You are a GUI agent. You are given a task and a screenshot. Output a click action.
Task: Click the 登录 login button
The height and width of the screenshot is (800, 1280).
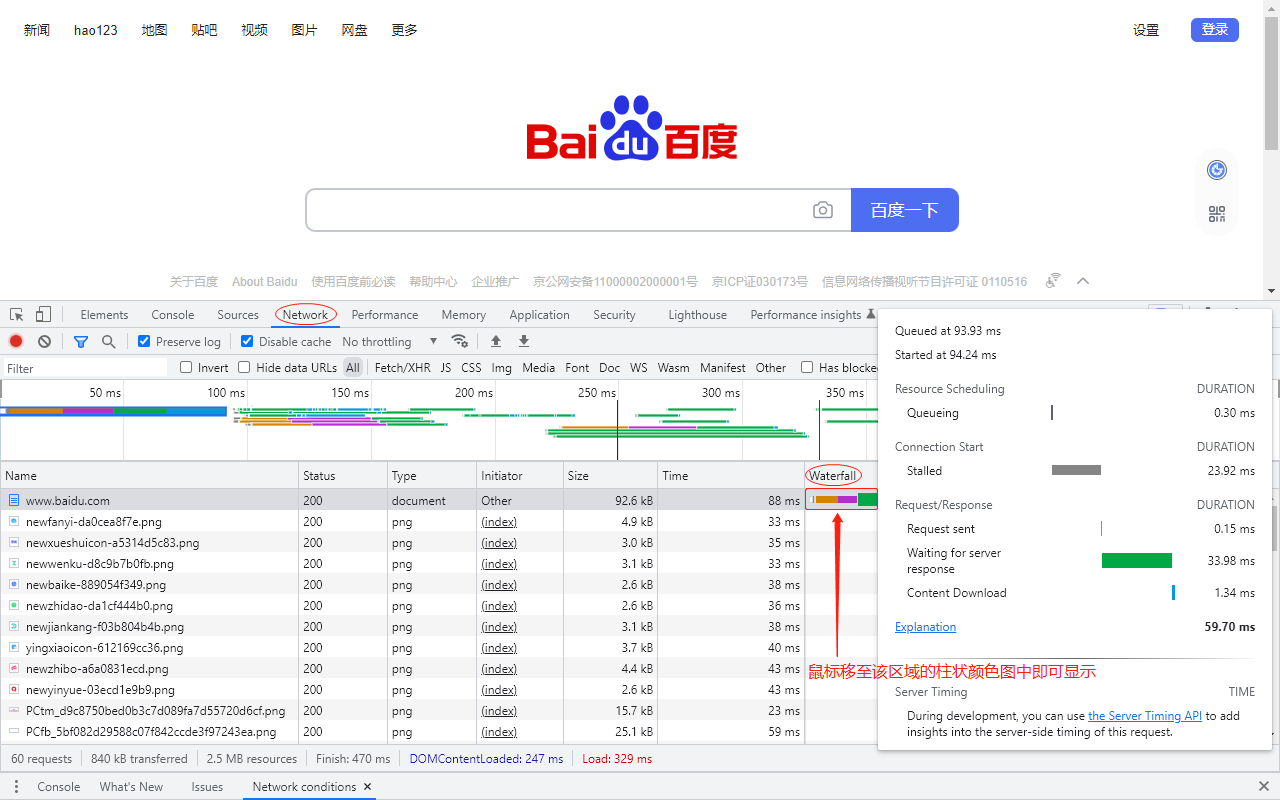pyautogui.click(x=1215, y=30)
